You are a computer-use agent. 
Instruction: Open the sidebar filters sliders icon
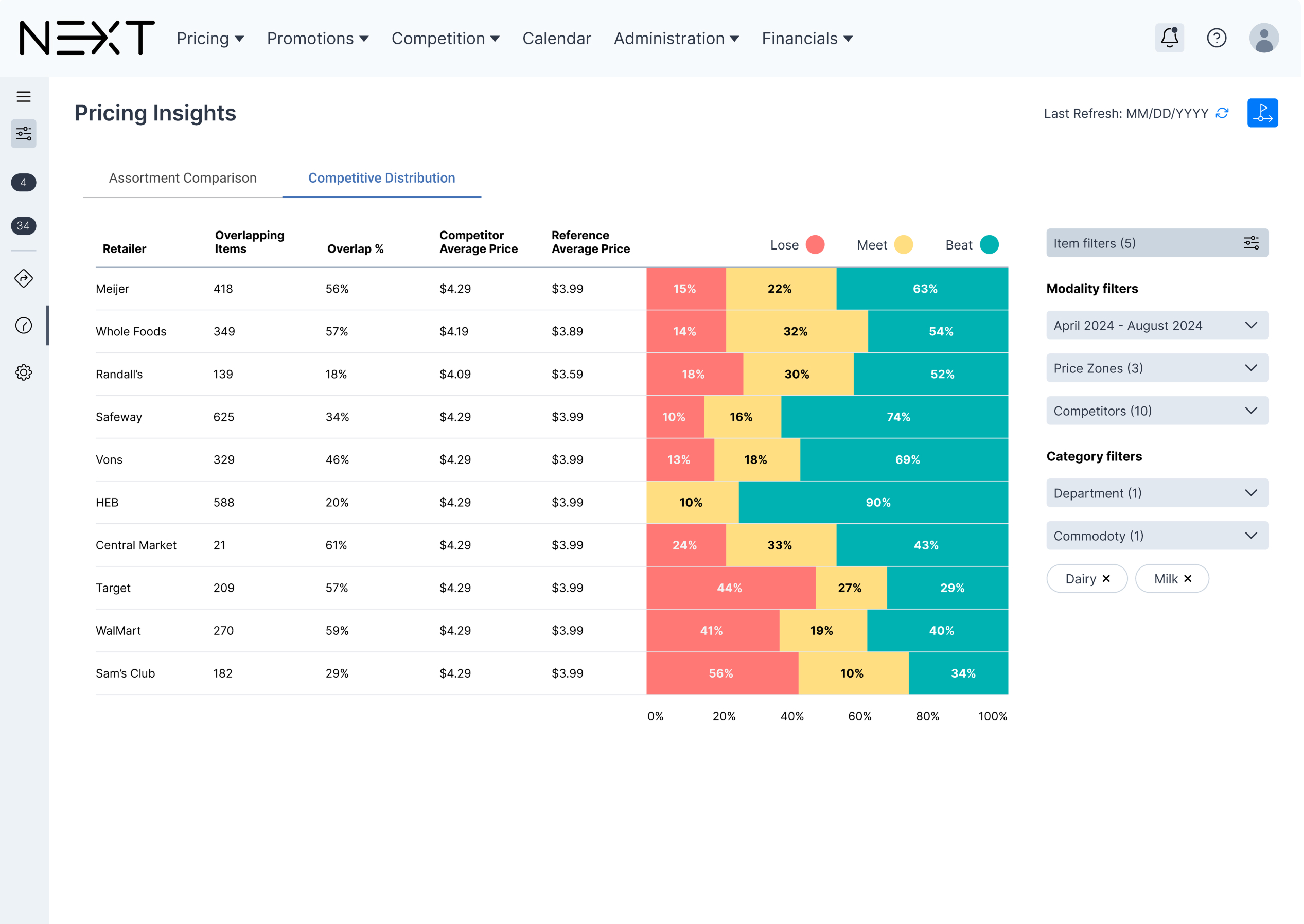23,134
